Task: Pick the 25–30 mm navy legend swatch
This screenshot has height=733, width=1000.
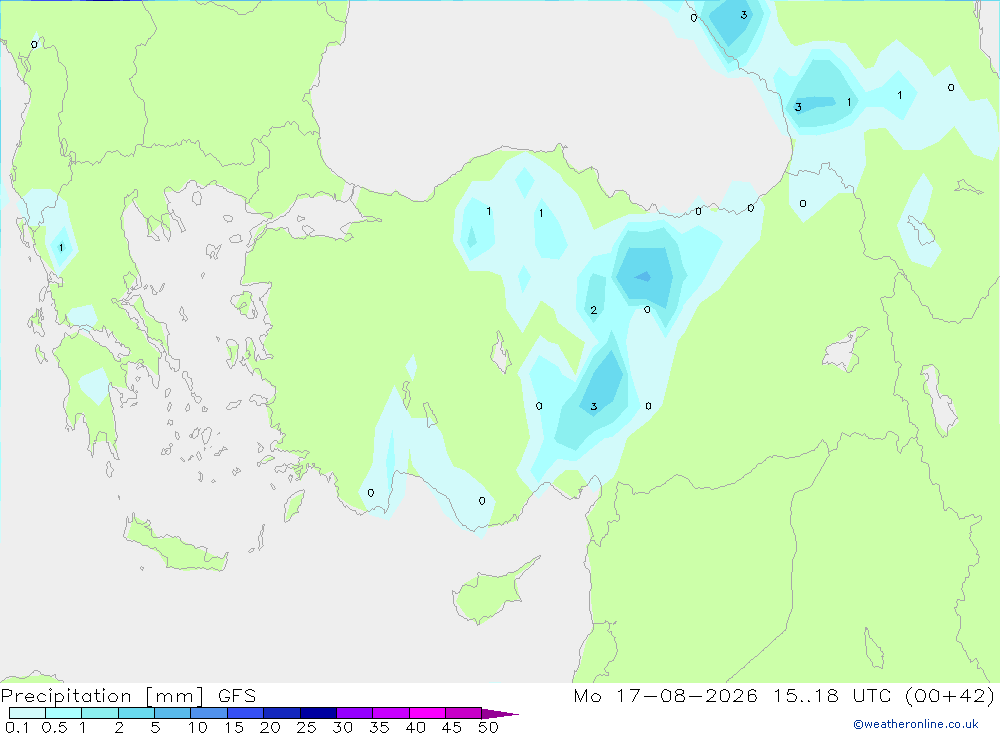Action: click(318, 713)
